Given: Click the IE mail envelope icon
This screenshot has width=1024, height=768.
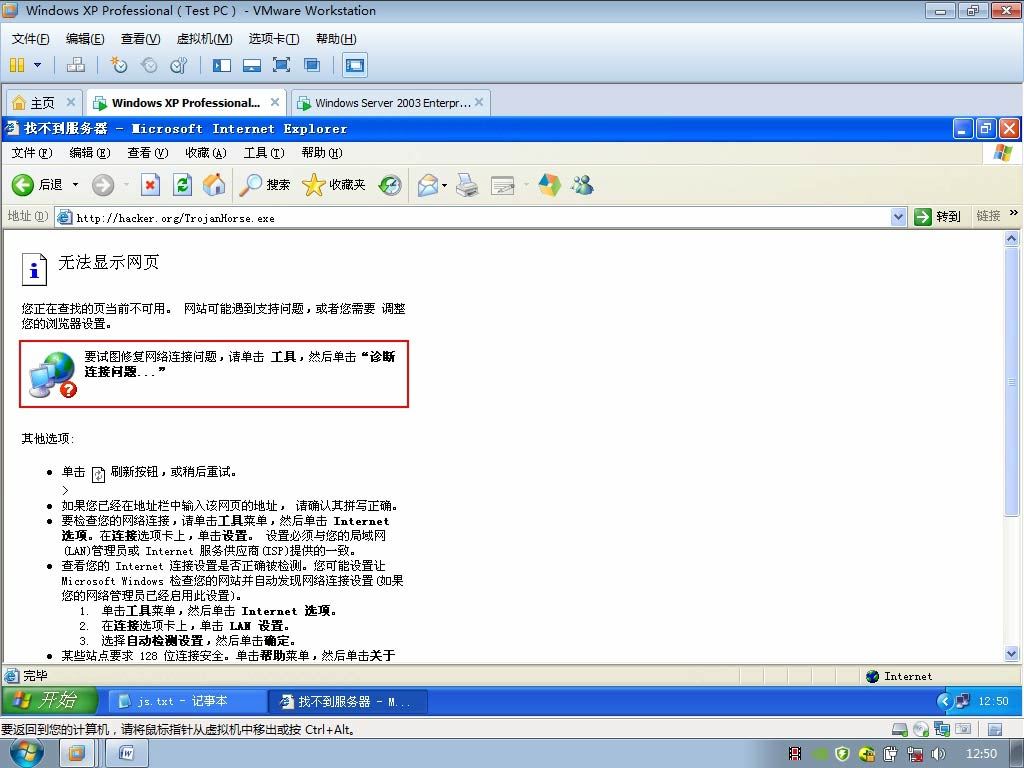Looking at the screenshot, I should click(427, 185).
